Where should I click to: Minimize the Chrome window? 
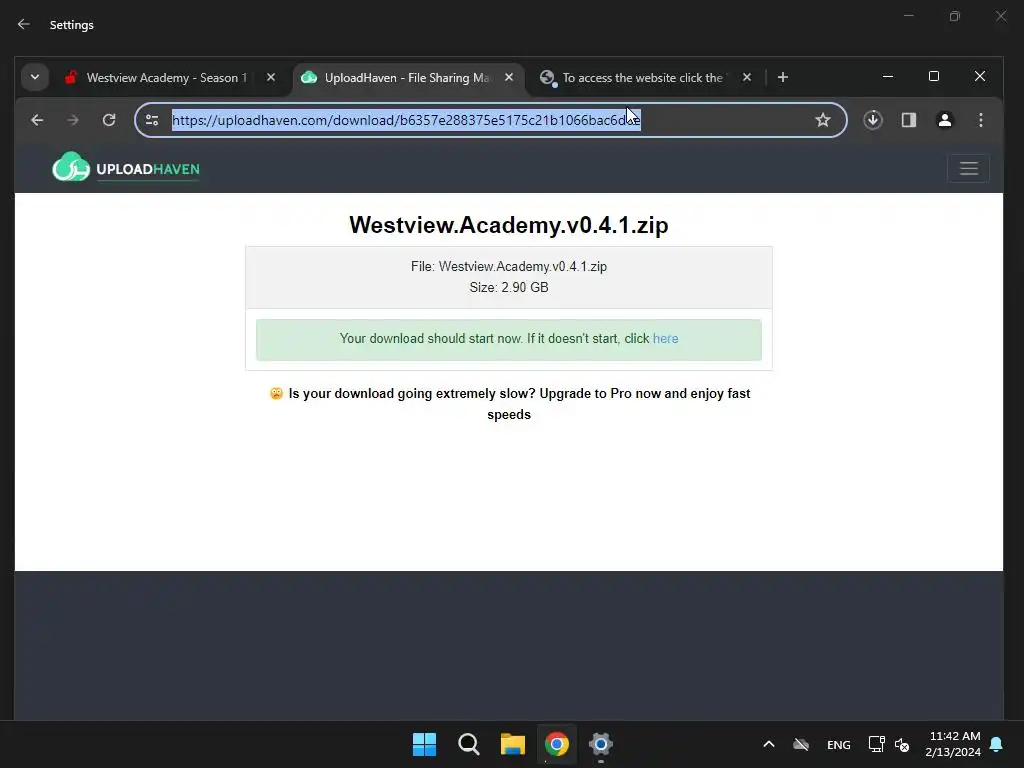pyautogui.click(x=888, y=76)
